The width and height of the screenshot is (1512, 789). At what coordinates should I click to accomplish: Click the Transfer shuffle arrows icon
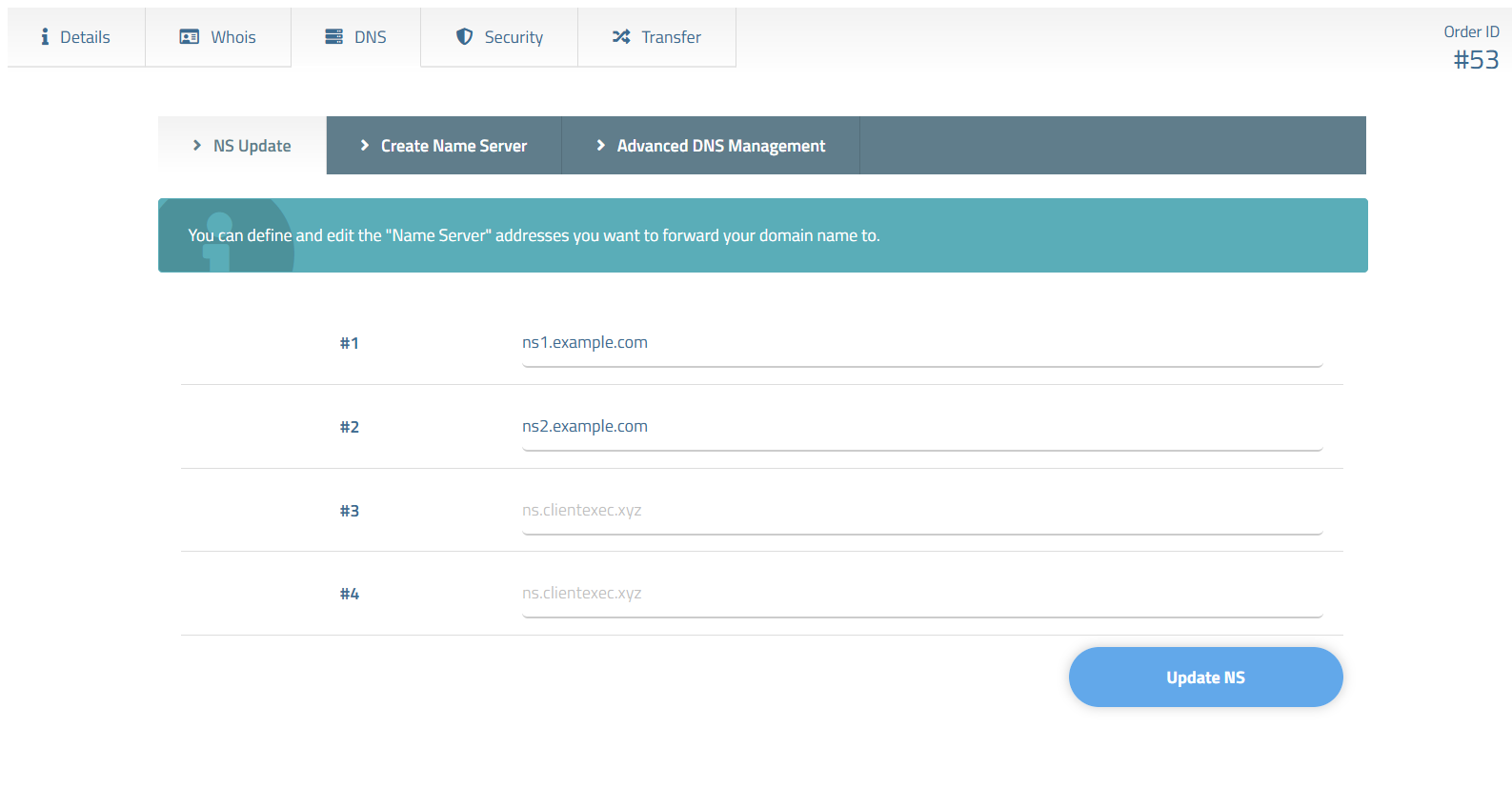click(x=621, y=37)
